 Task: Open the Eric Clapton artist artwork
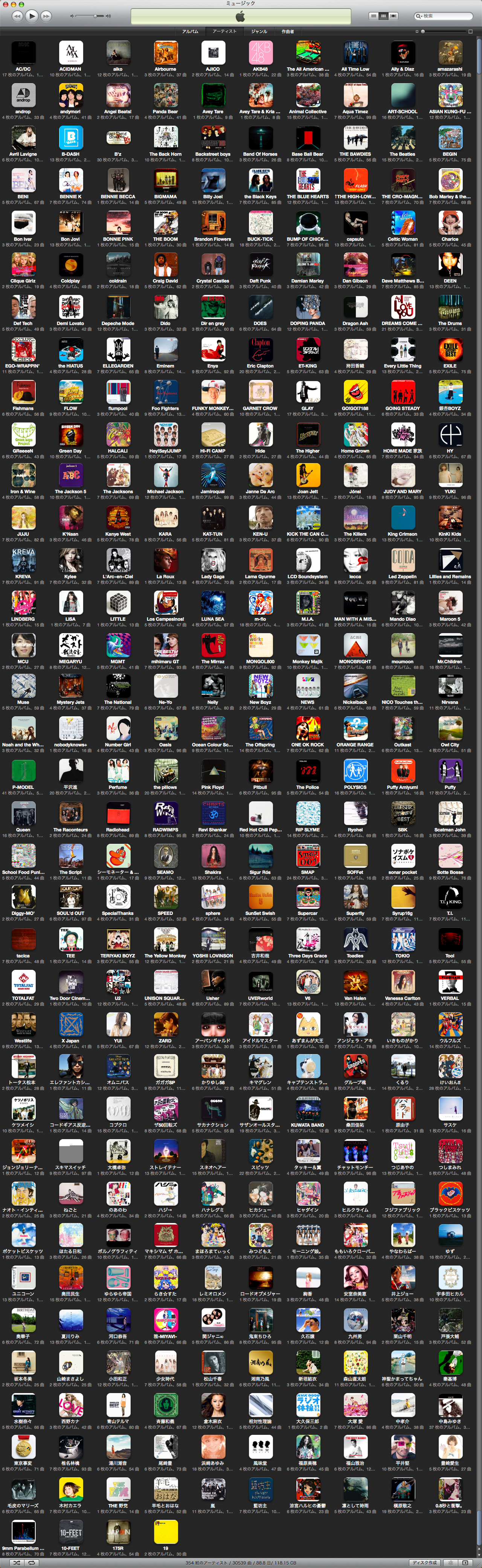pos(260,350)
